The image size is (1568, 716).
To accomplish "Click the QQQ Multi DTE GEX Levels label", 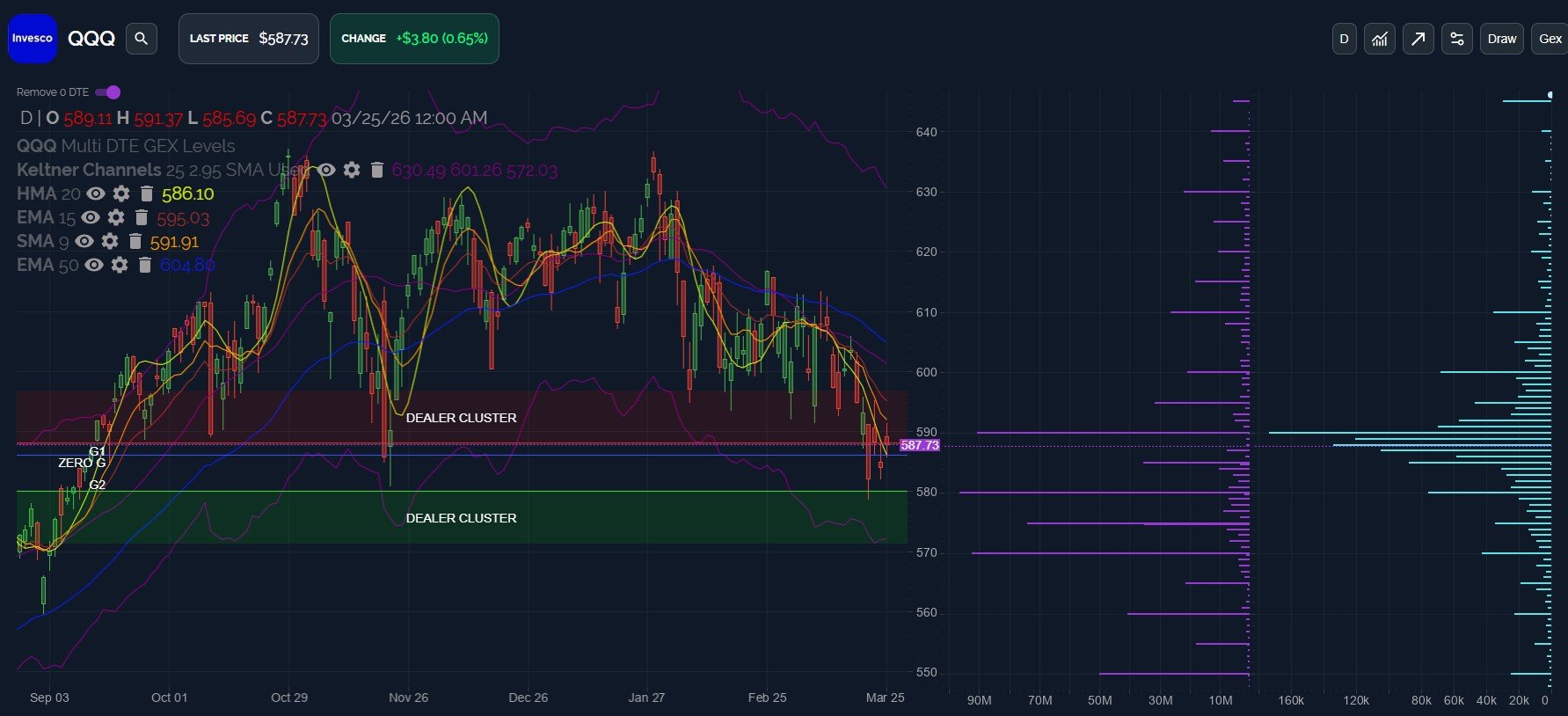I will (126, 146).
